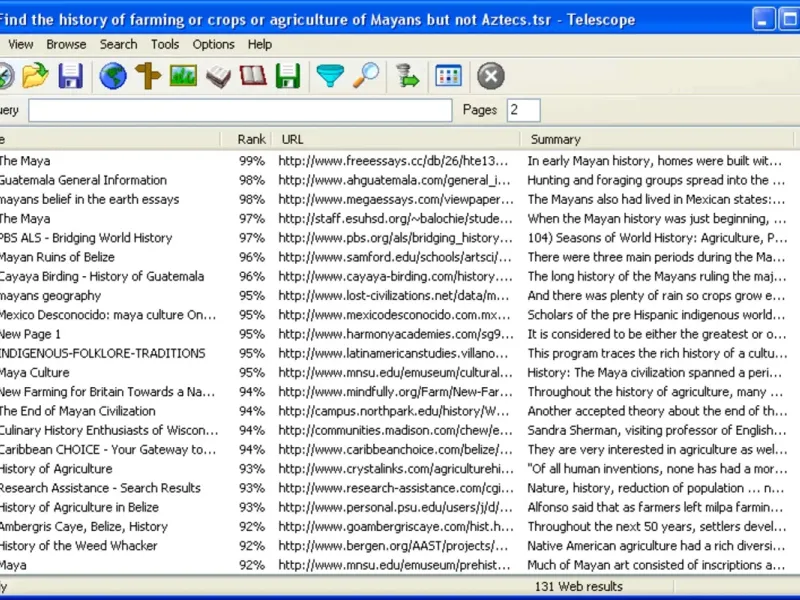
Task: Click the wooden signpost toolbar icon
Action: coord(148,76)
